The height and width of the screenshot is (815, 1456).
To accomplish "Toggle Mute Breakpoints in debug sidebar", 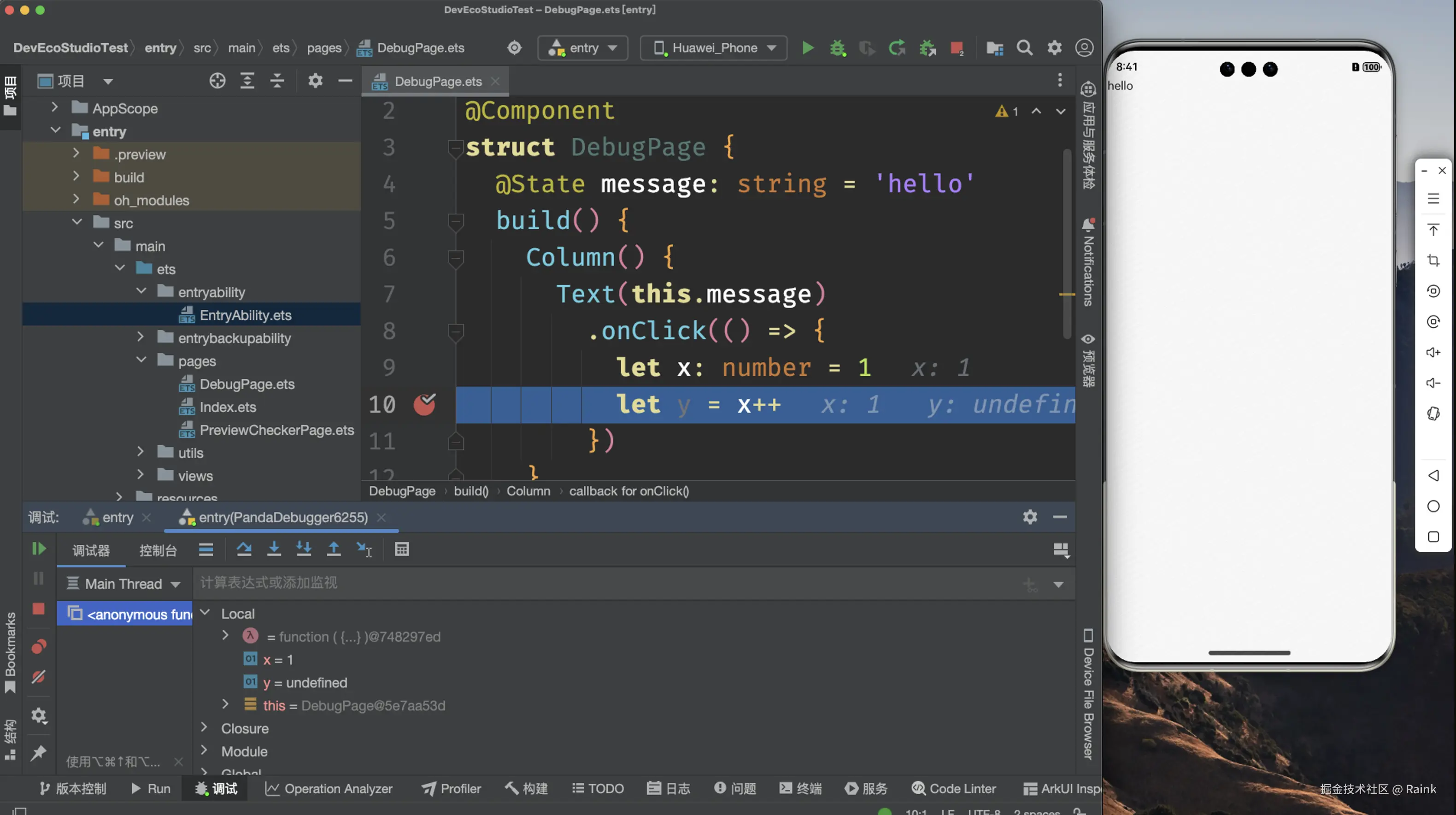I will point(38,676).
